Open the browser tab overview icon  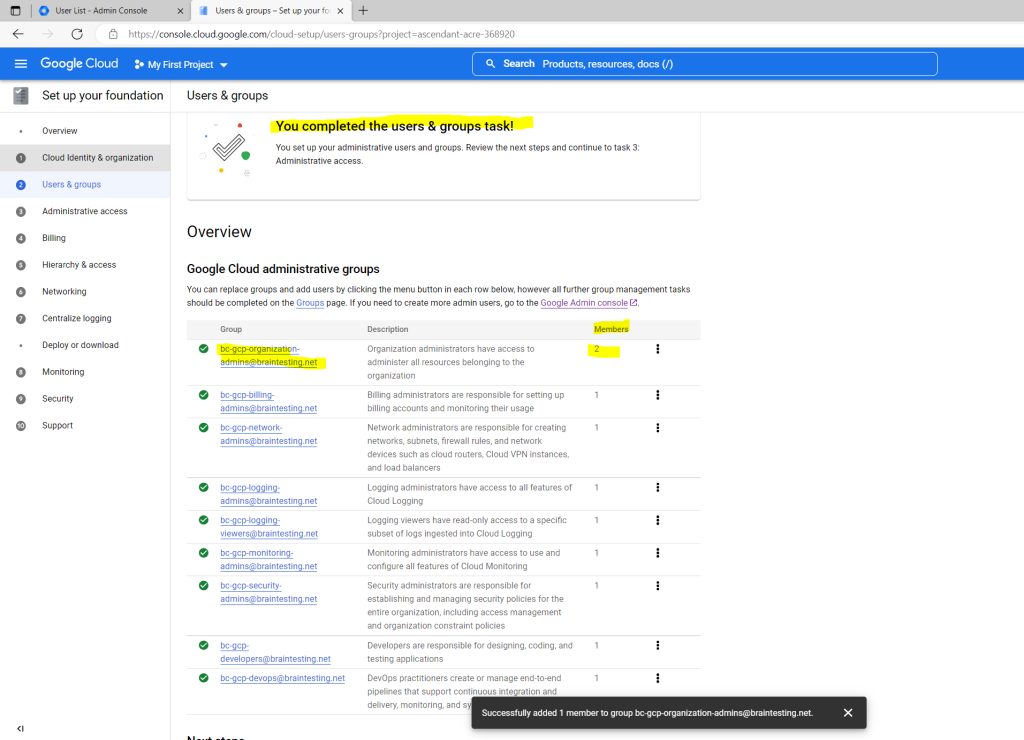pos(16,10)
